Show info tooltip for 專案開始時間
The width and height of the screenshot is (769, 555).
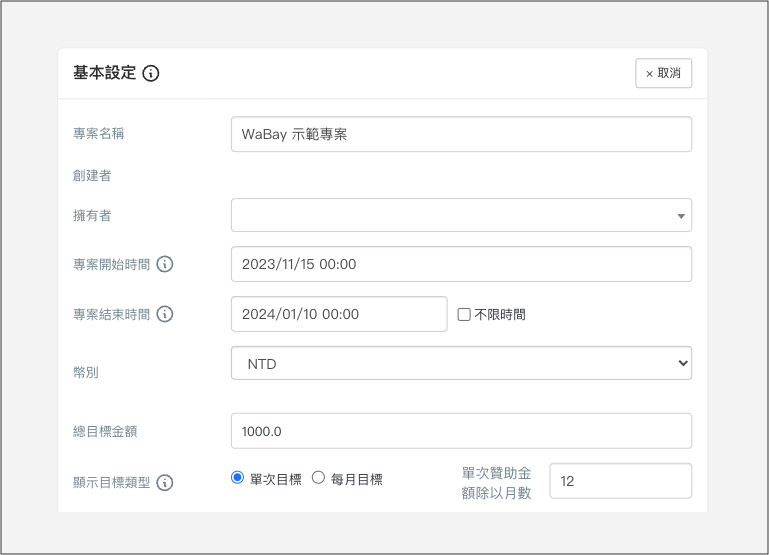(165, 264)
